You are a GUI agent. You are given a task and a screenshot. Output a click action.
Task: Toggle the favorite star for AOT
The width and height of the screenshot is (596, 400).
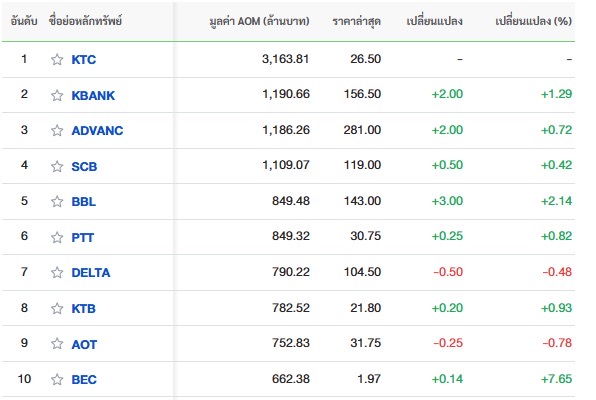[57, 344]
